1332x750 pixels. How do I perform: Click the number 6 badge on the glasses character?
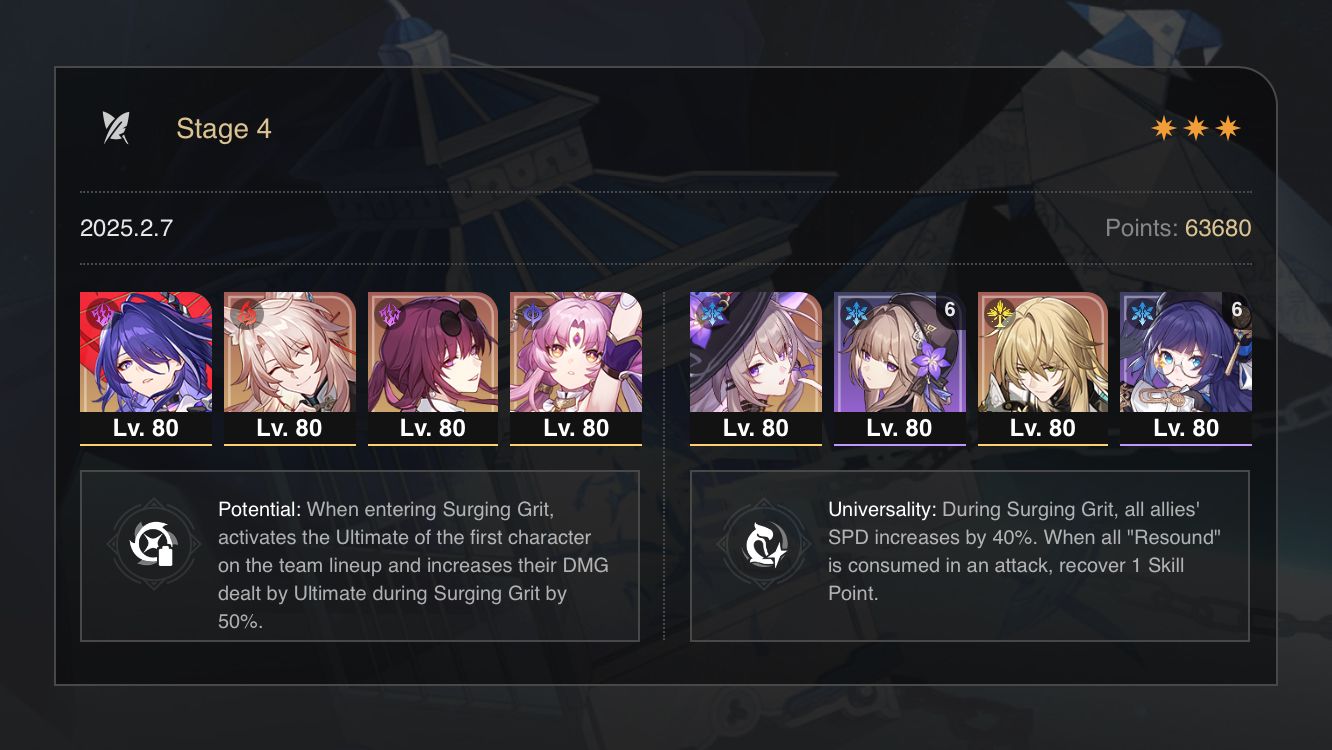pyautogui.click(x=1237, y=310)
